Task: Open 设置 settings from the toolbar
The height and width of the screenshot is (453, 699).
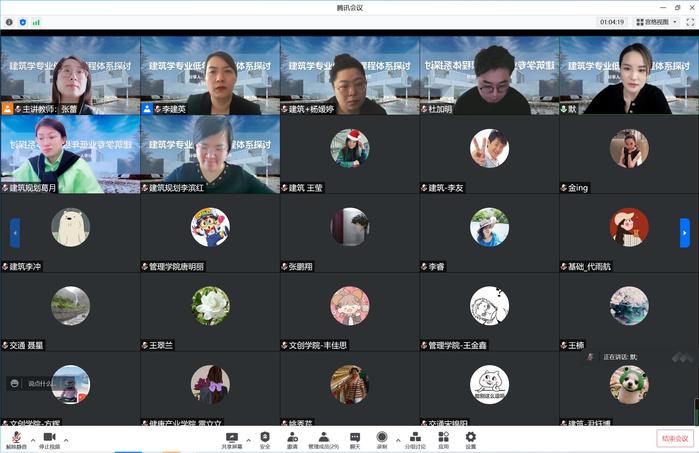Action: pos(470,437)
